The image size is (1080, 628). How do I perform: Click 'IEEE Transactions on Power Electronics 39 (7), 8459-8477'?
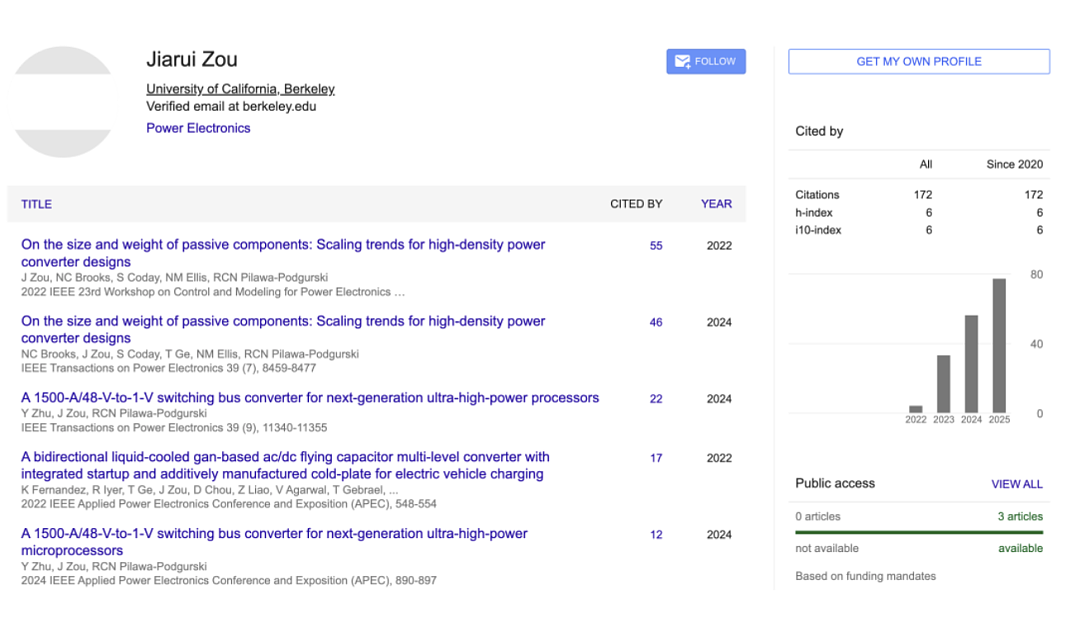(x=168, y=368)
